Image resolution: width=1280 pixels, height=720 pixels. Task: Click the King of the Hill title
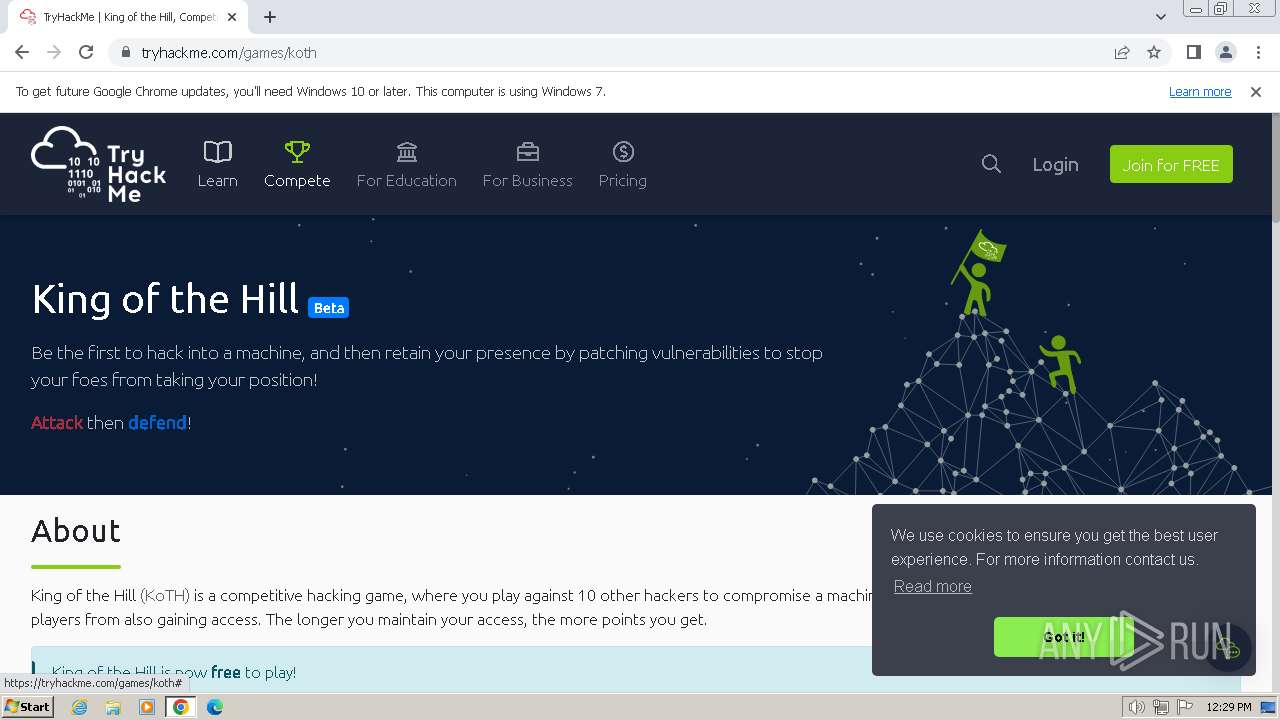[165, 299]
